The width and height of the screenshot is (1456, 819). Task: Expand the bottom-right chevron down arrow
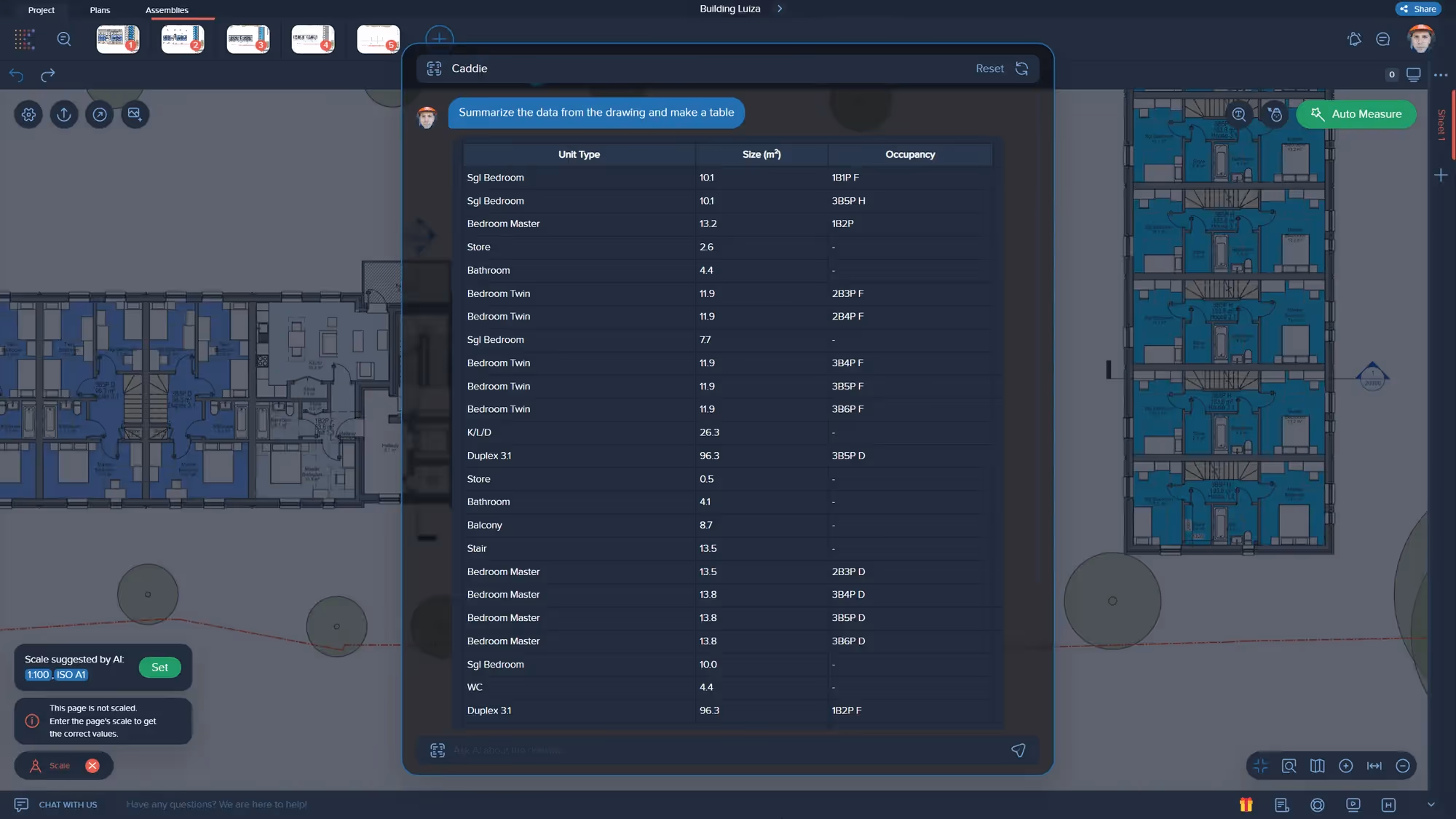pyautogui.click(x=1431, y=804)
